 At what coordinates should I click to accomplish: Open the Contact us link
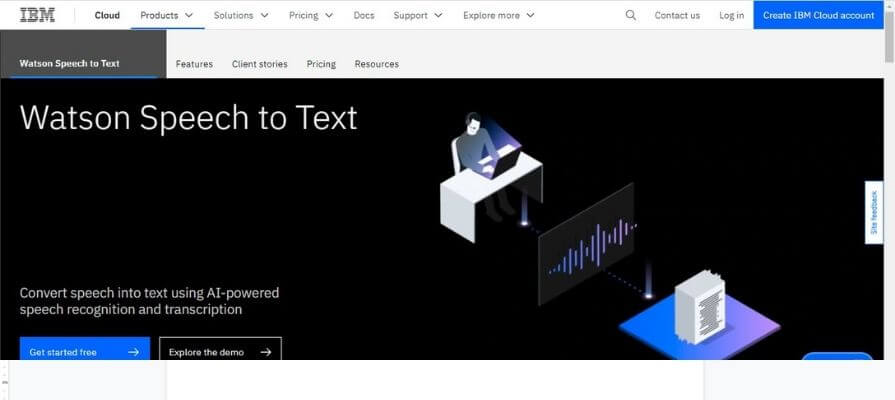(677, 15)
